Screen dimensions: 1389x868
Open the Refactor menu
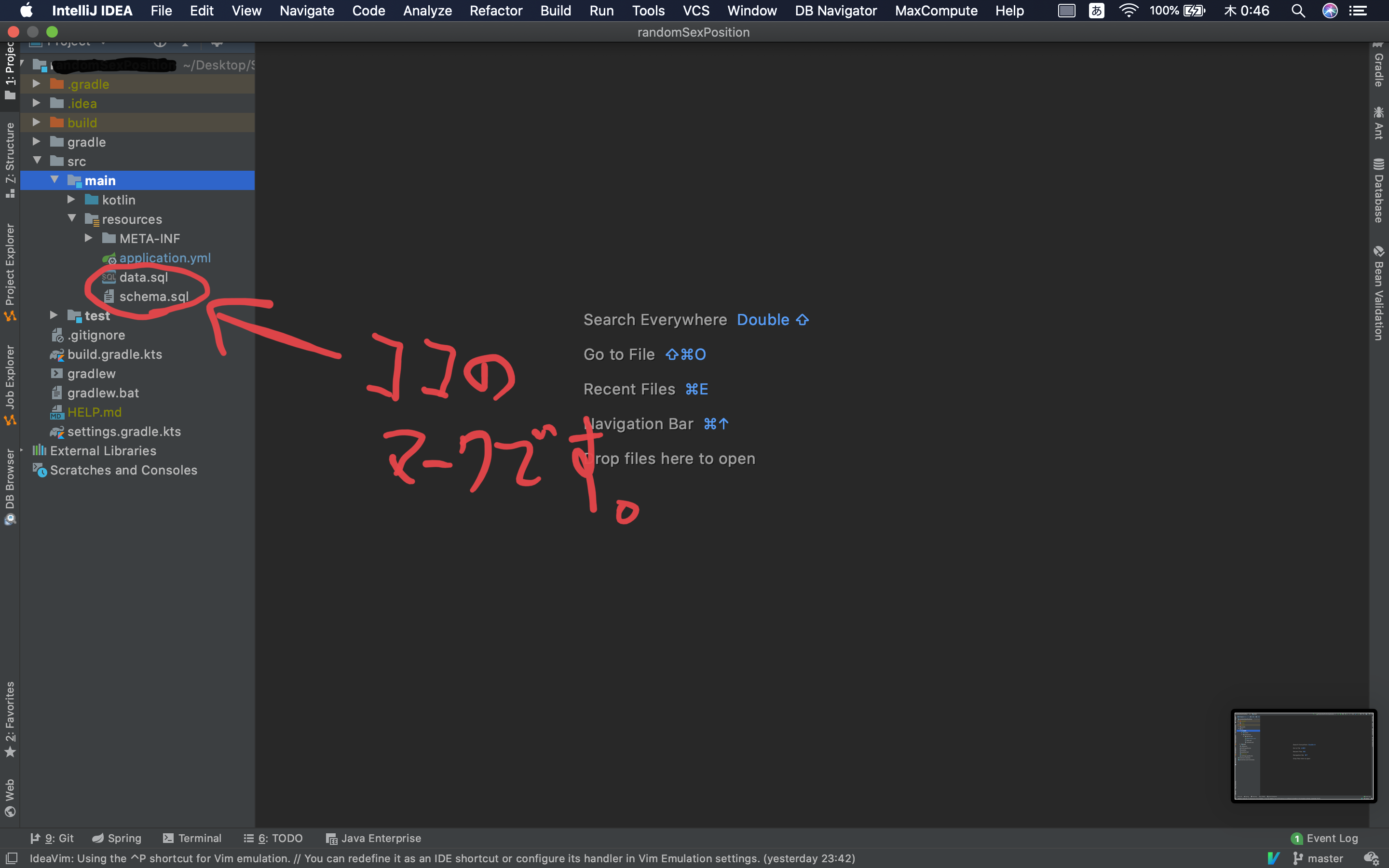pos(495,10)
